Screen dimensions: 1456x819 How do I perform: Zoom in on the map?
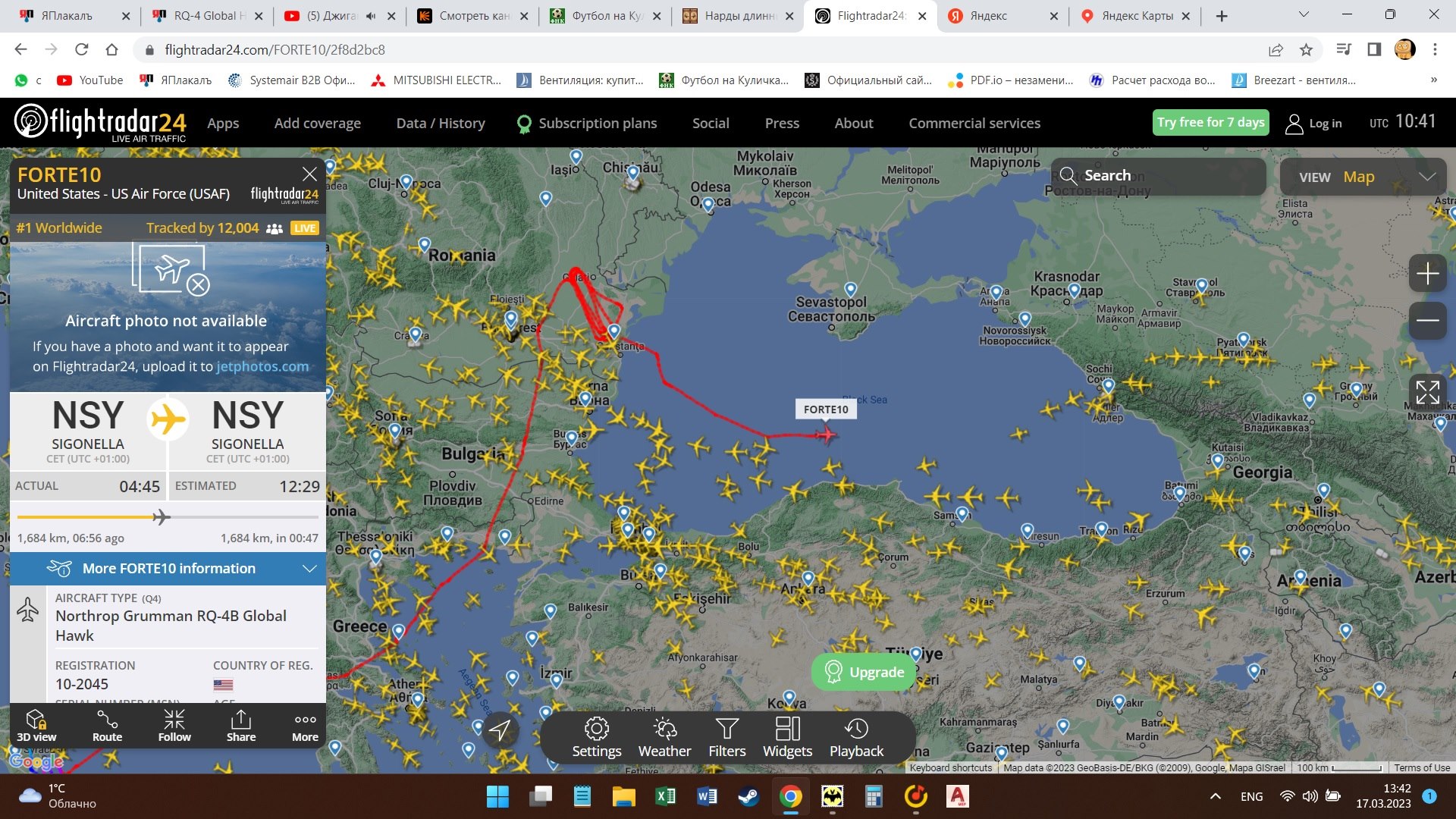click(1427, 274)
